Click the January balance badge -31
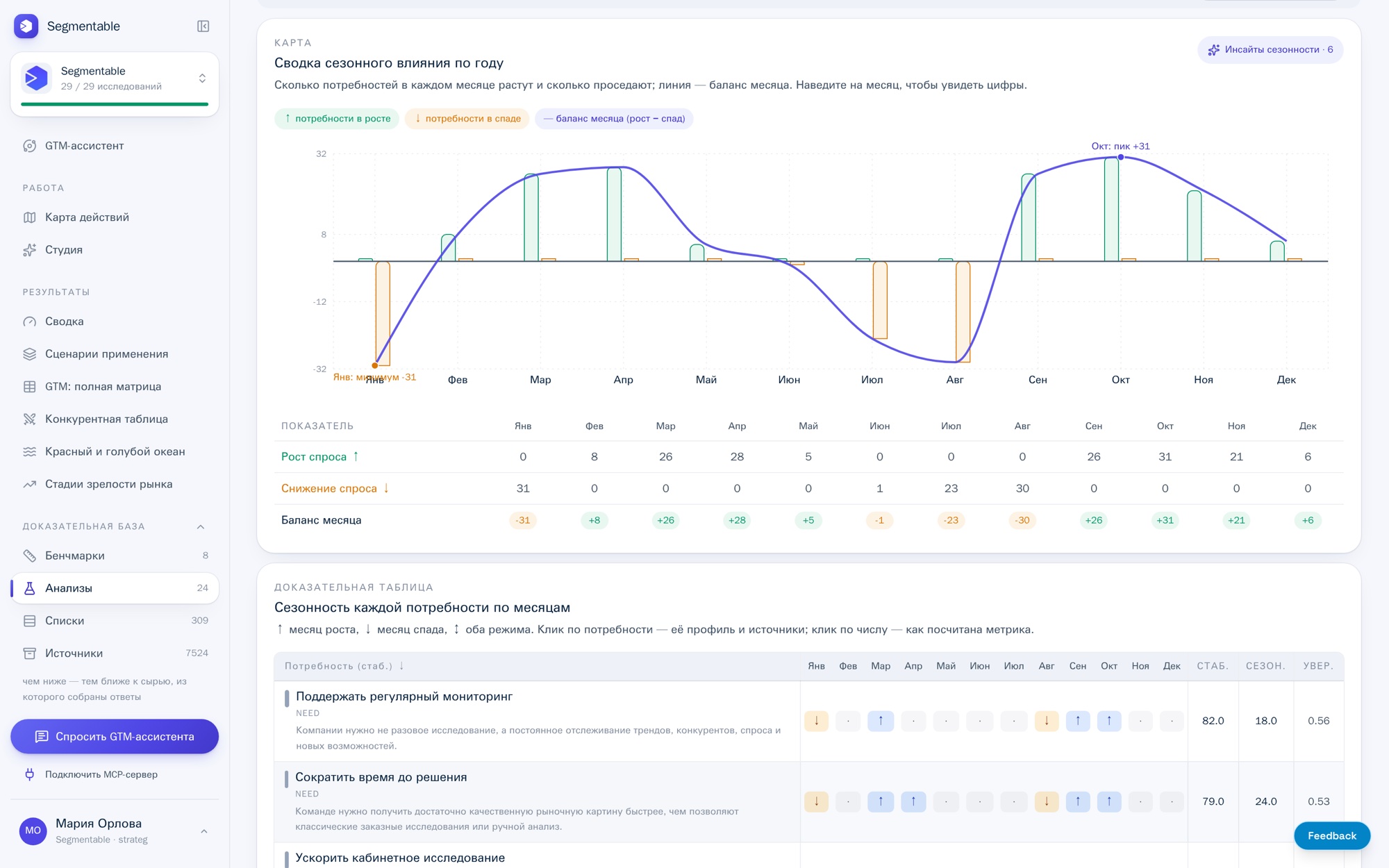The image size is (1389, 868). (x=523, y=520)
